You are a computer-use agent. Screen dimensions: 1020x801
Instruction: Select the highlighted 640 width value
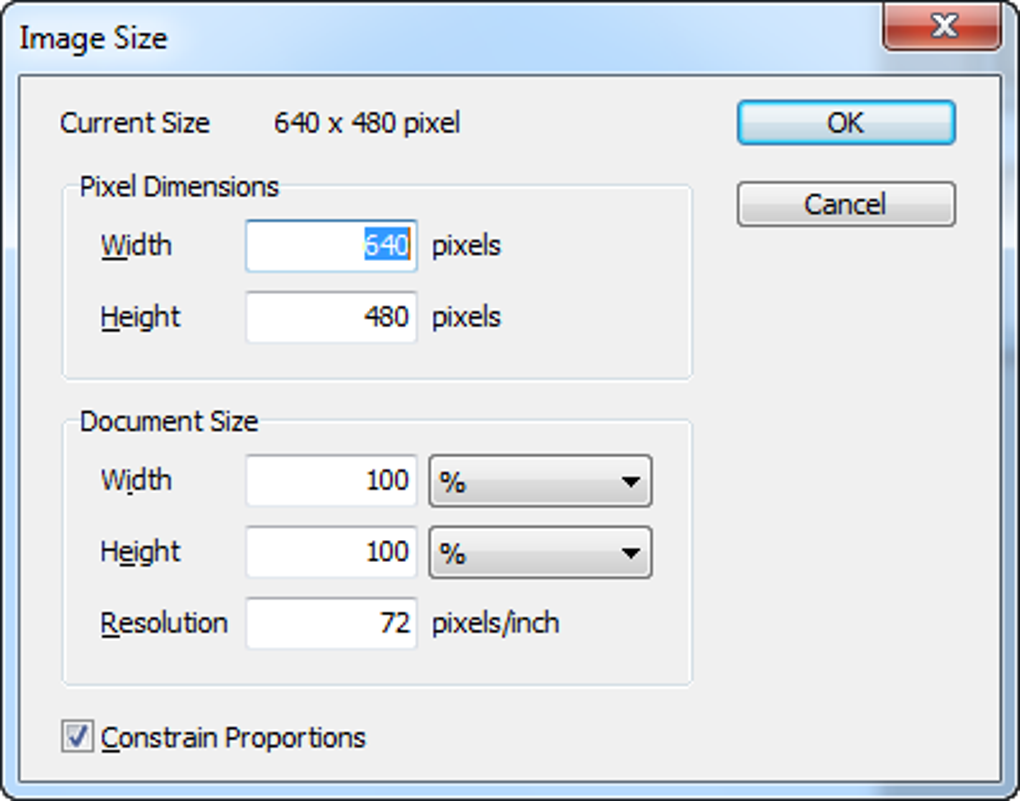386,246
